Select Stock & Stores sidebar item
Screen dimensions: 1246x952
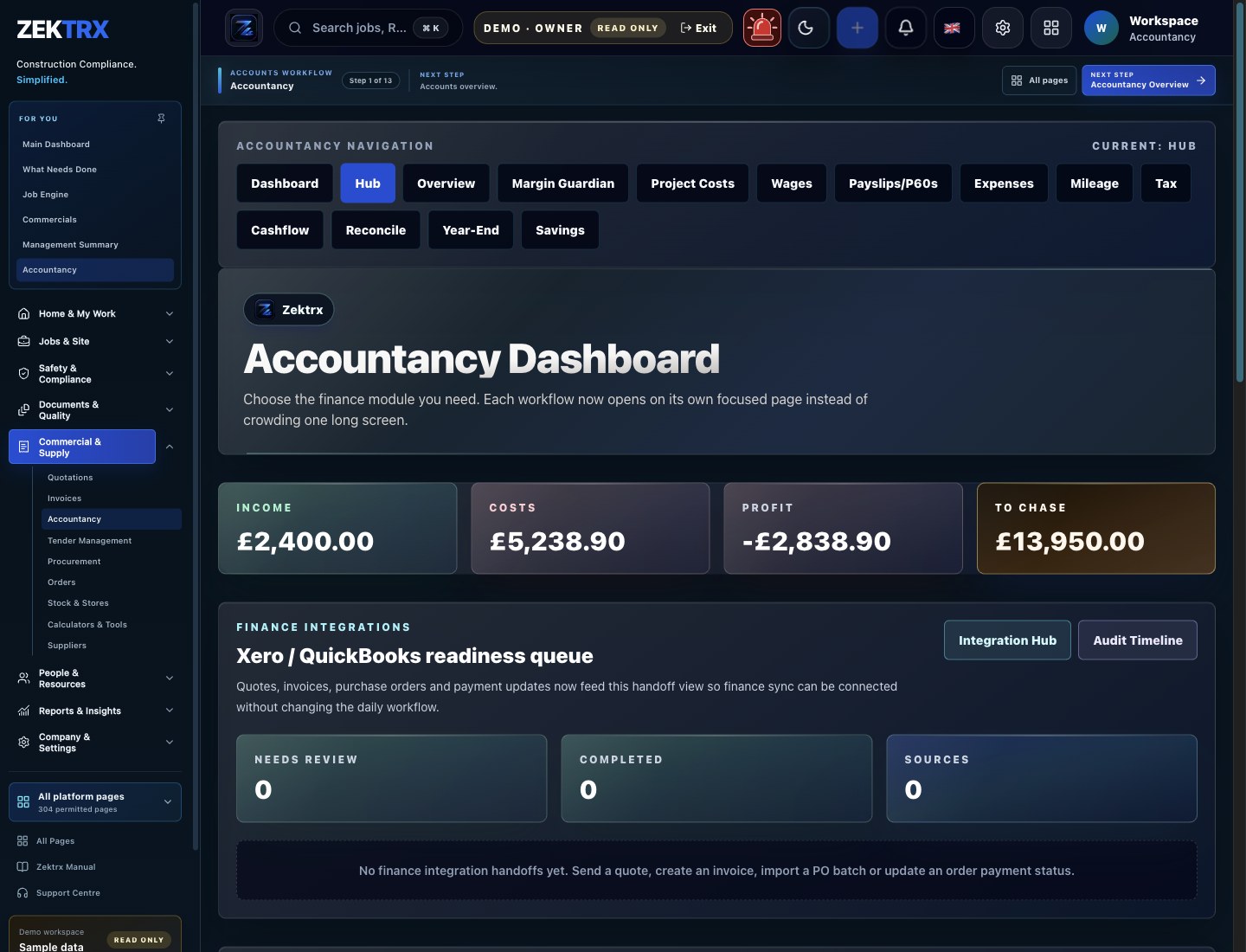pos(111,603)
